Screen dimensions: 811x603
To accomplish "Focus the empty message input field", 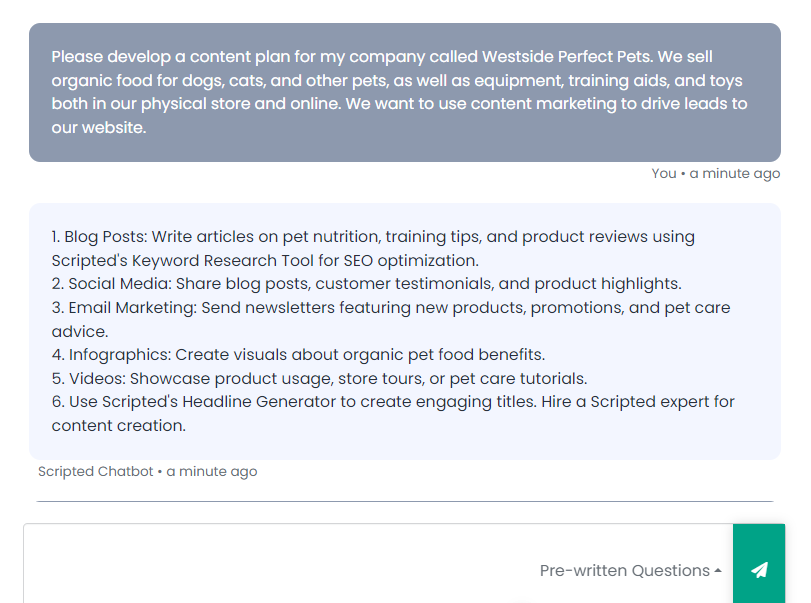I will [279, 566].
